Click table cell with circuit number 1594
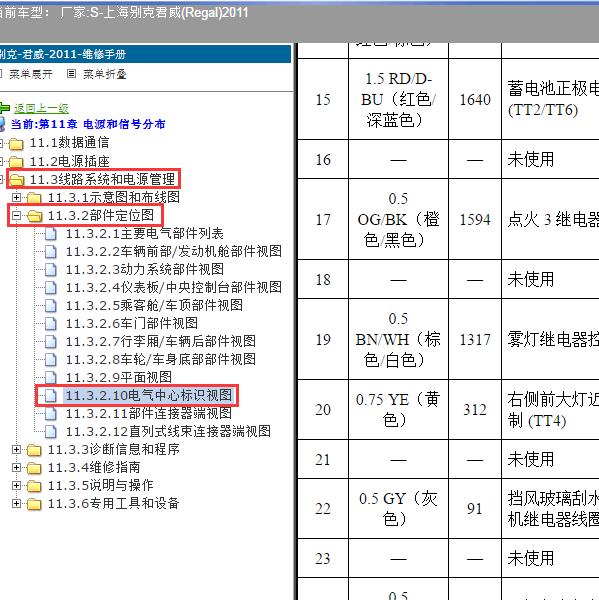The image size is (599, 600). click(475, 219)
